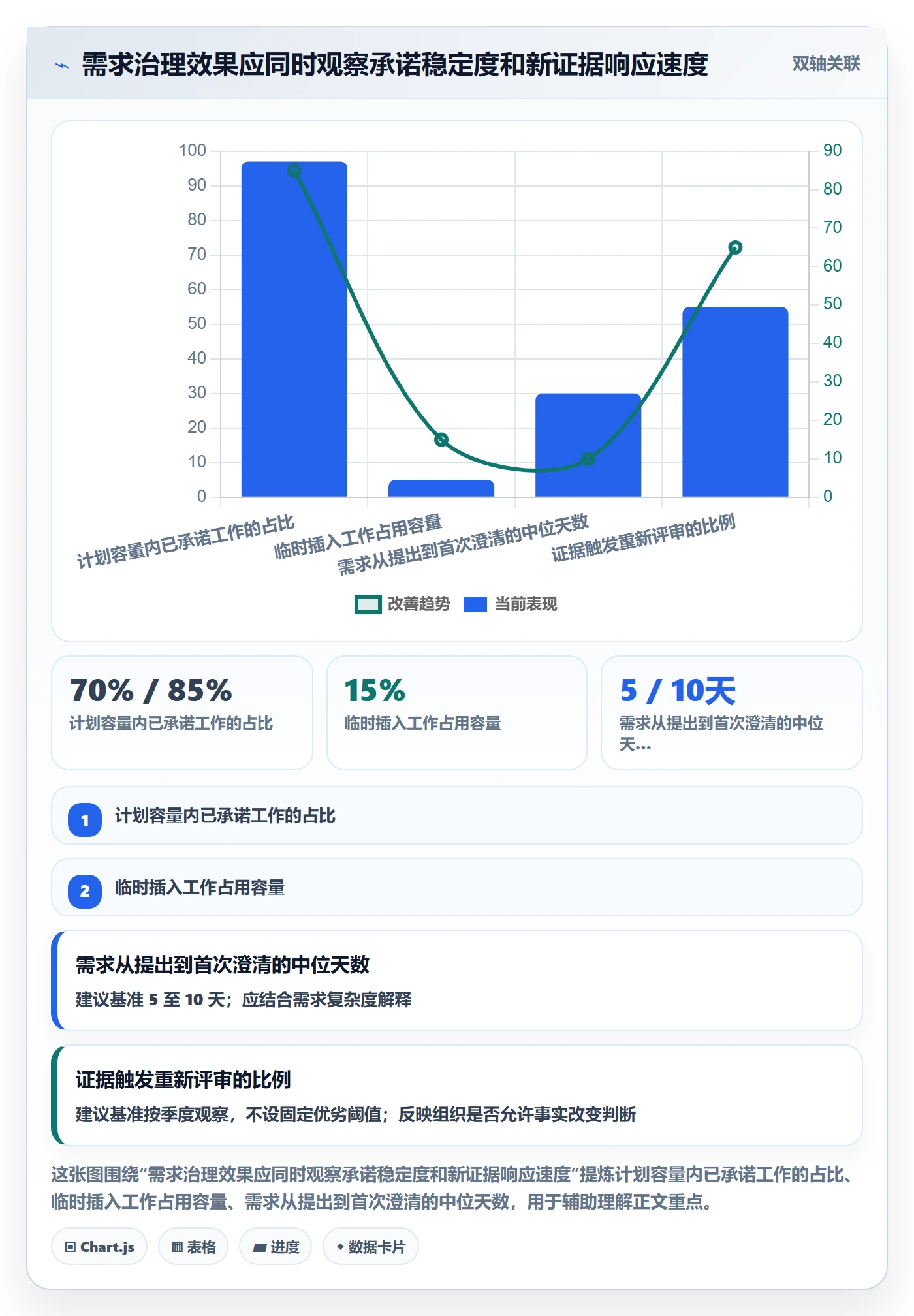Click the 当前表现 legend label

tap(526, 604)
